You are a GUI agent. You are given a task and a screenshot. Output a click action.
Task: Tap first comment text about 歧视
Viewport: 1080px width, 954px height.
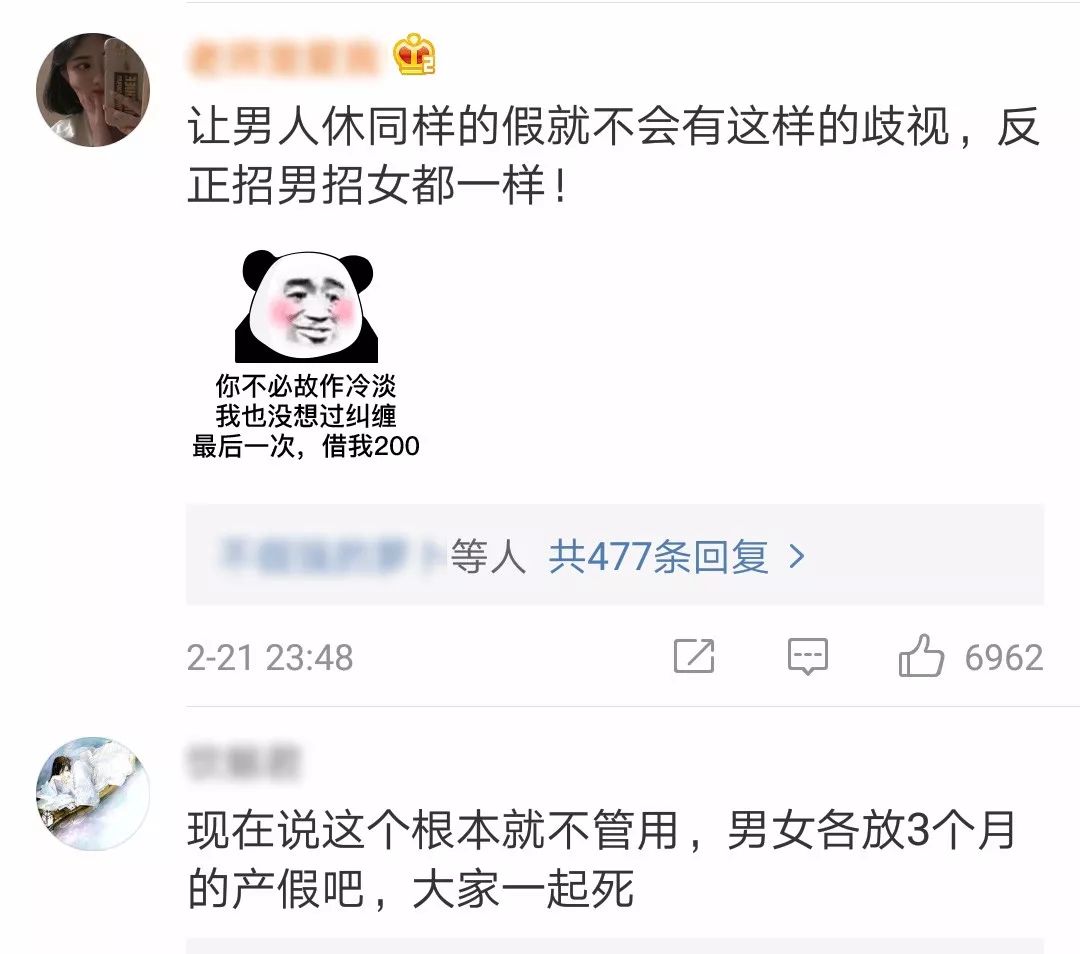point(614,156)
